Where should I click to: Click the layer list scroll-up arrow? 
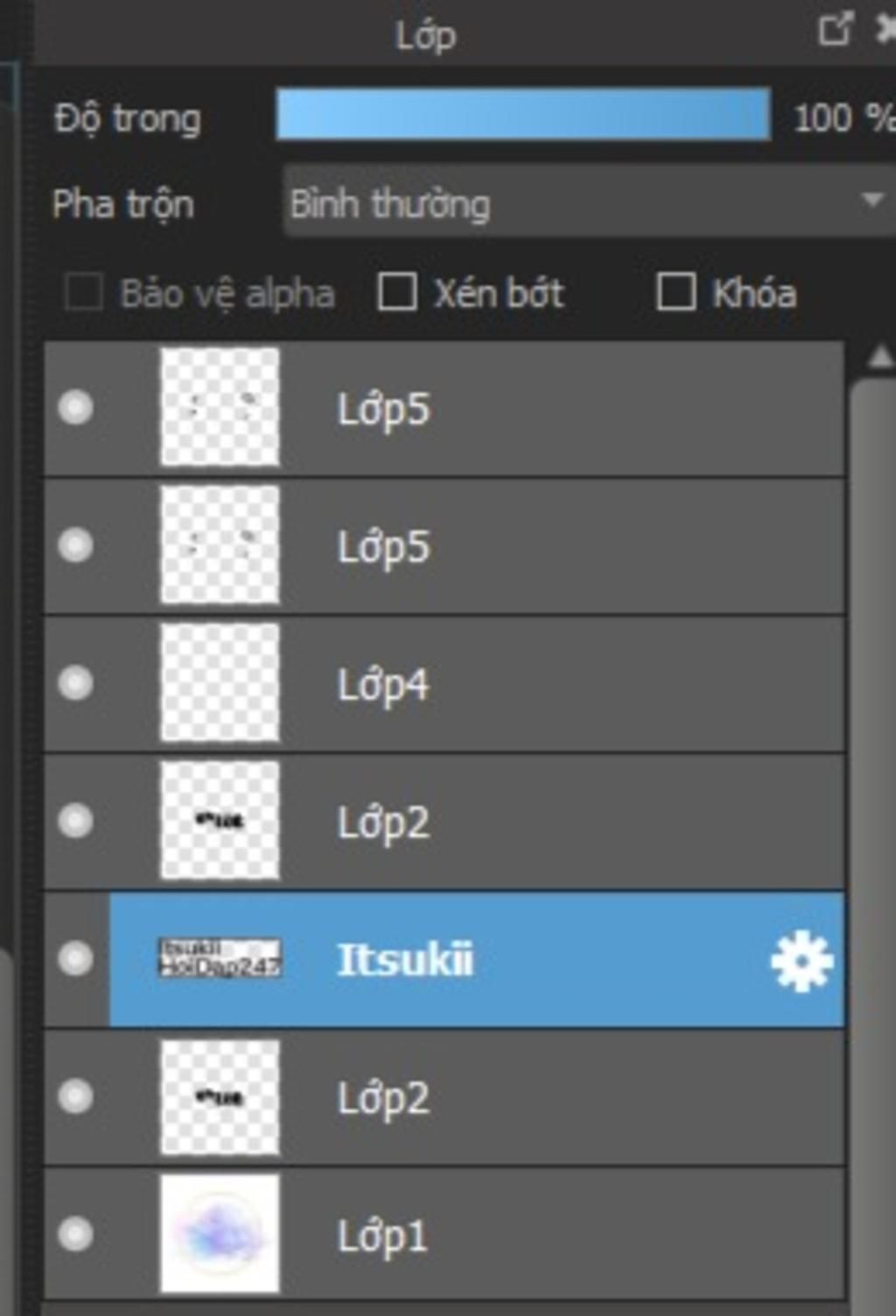coord(880,356)
